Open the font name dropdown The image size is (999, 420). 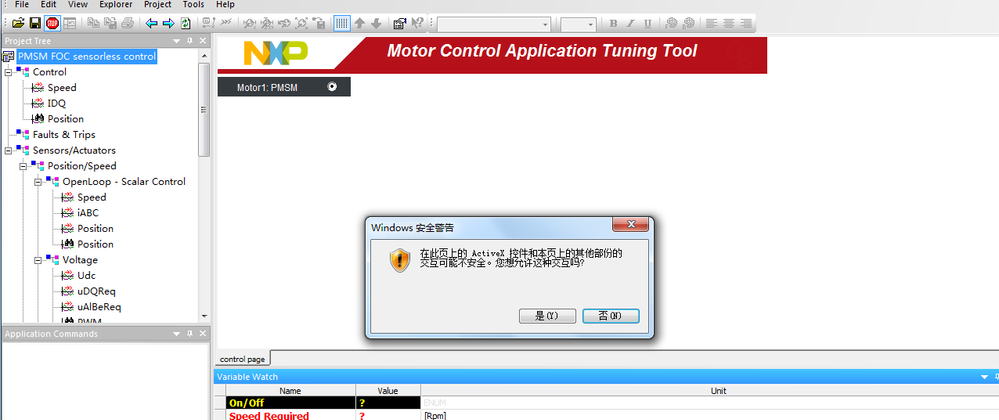click(x=545, y=24)
